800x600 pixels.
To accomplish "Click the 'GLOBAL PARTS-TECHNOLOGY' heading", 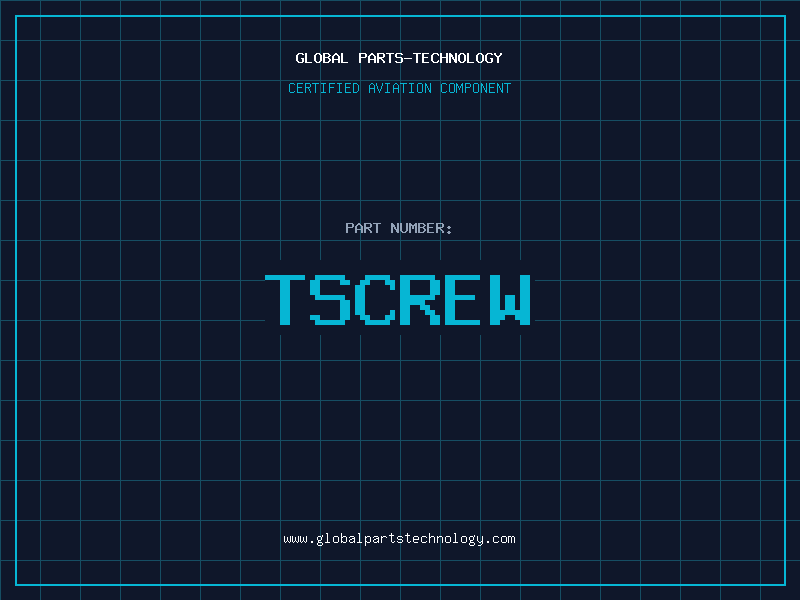I will tap(399, 58).
